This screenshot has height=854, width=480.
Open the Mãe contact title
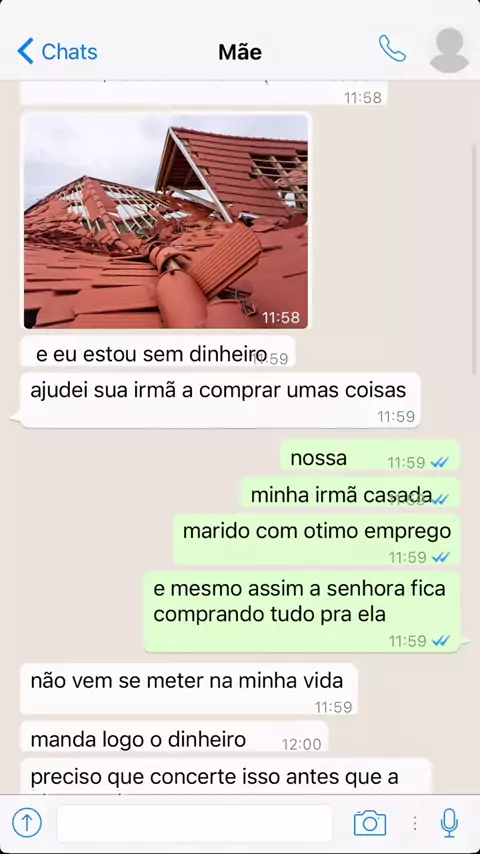click(240, 52)
